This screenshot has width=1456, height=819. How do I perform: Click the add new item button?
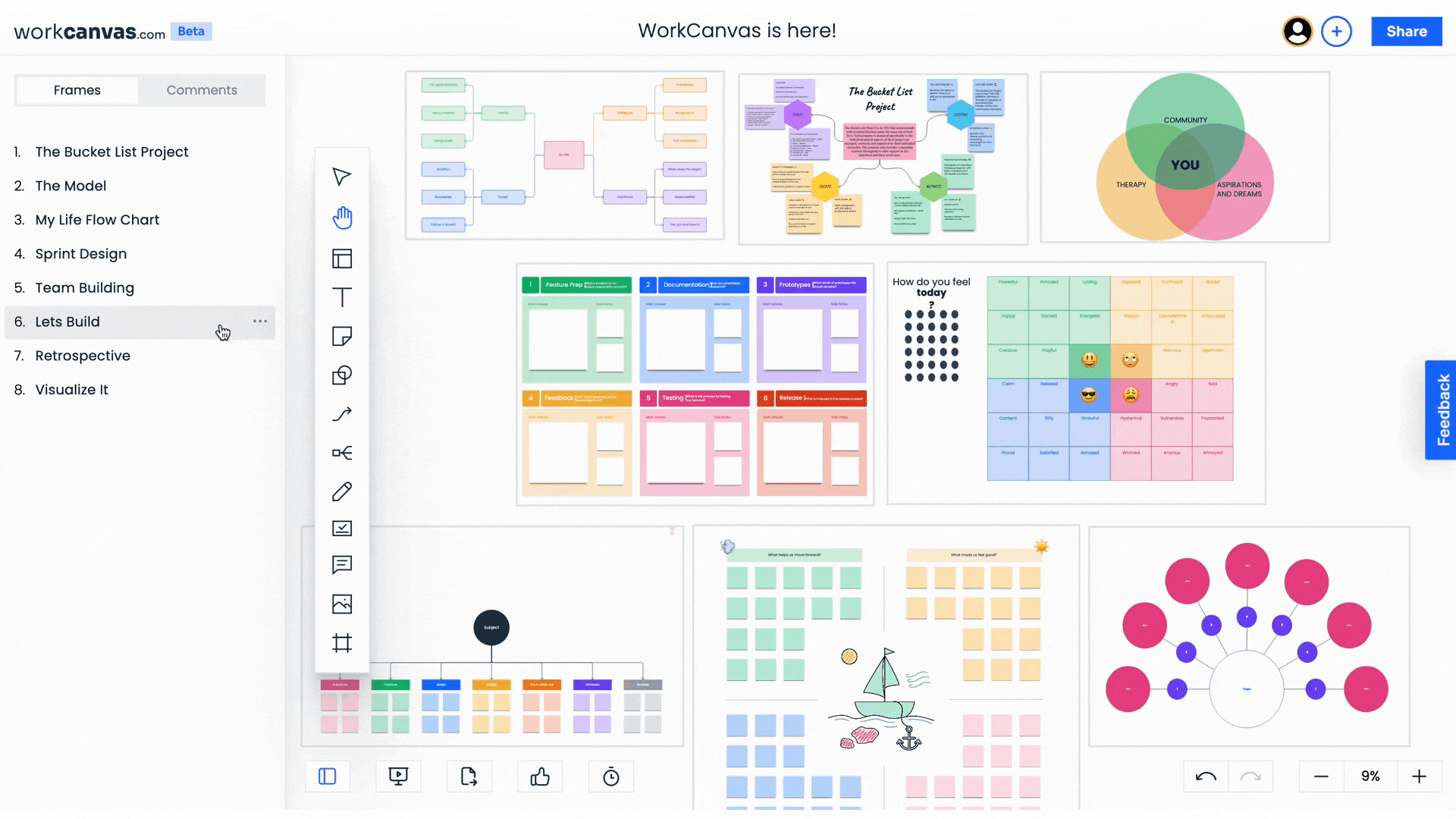1338,31
